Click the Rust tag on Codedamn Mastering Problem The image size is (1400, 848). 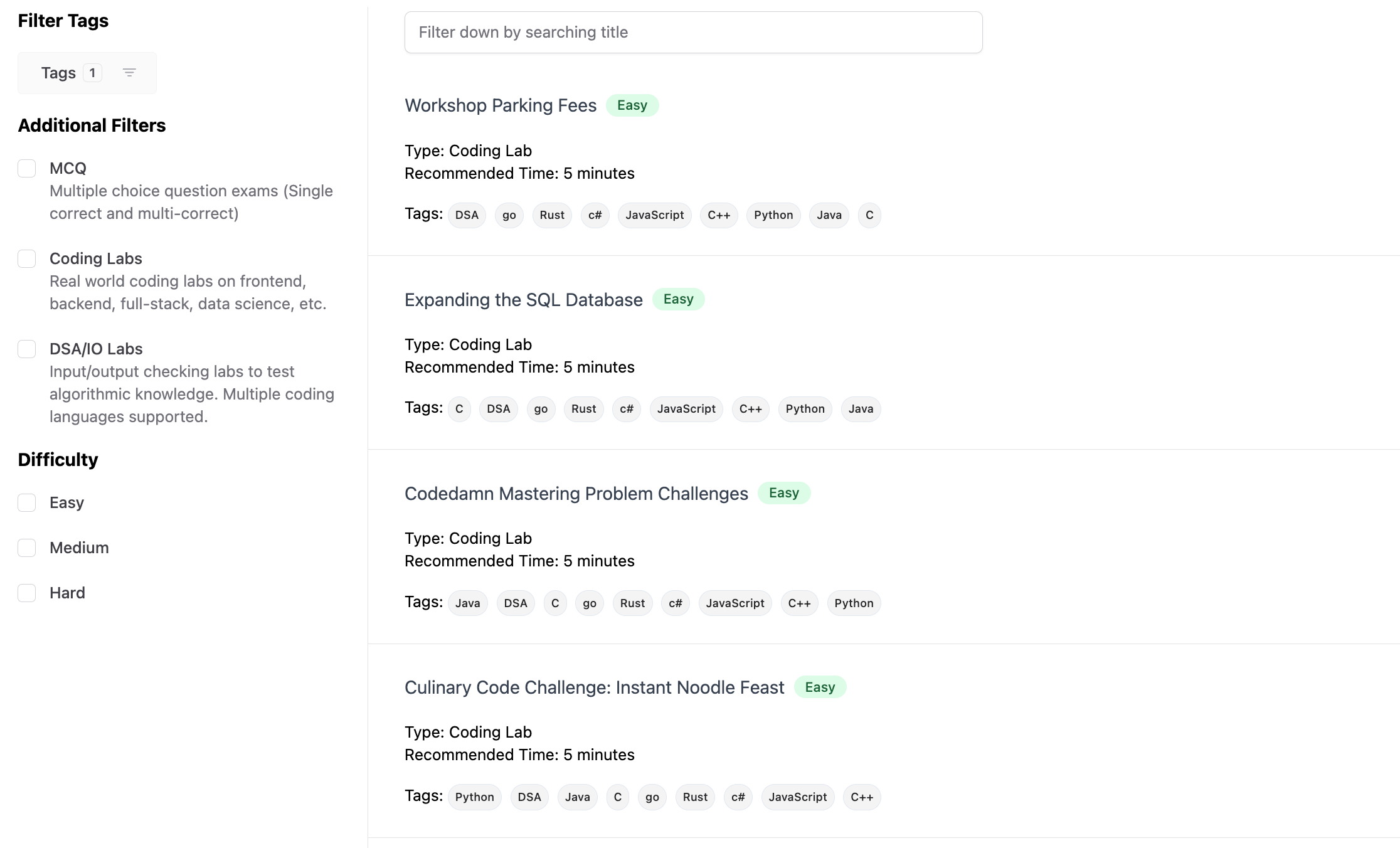633,602
